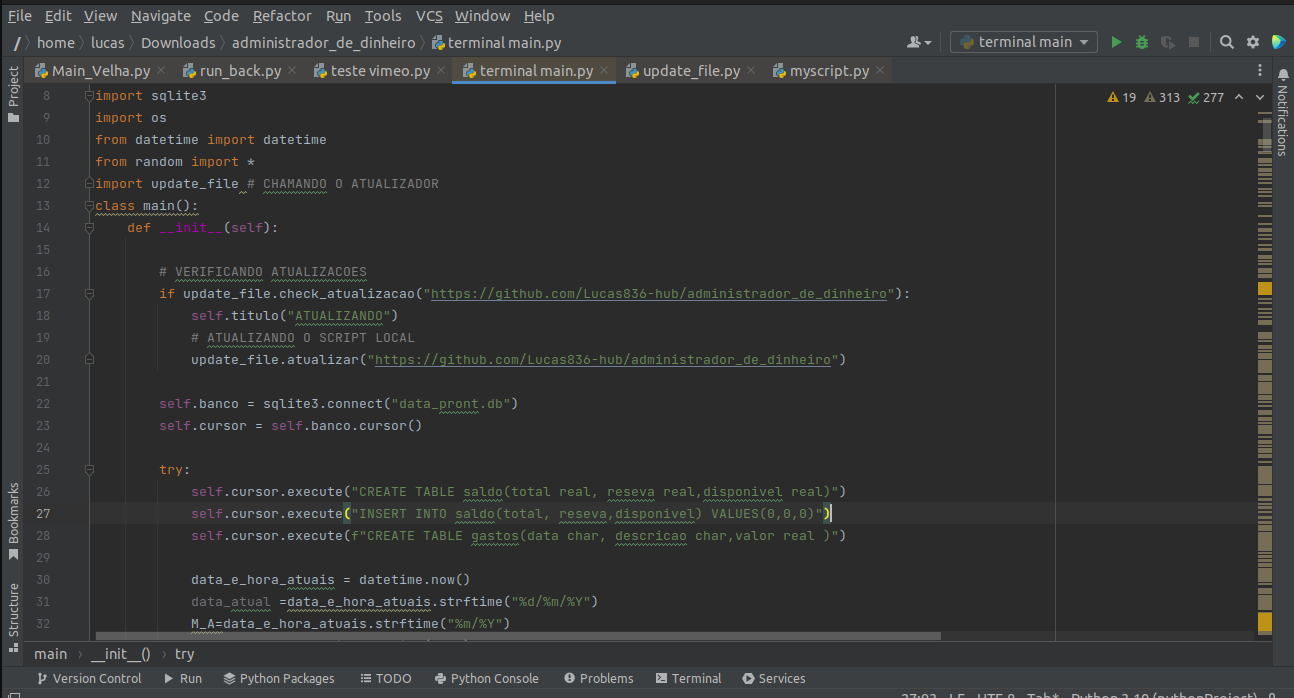The height and width of the screenshot is (698, 1294).
Task: Open the Python Console tool window
Action: coord(487,678)
